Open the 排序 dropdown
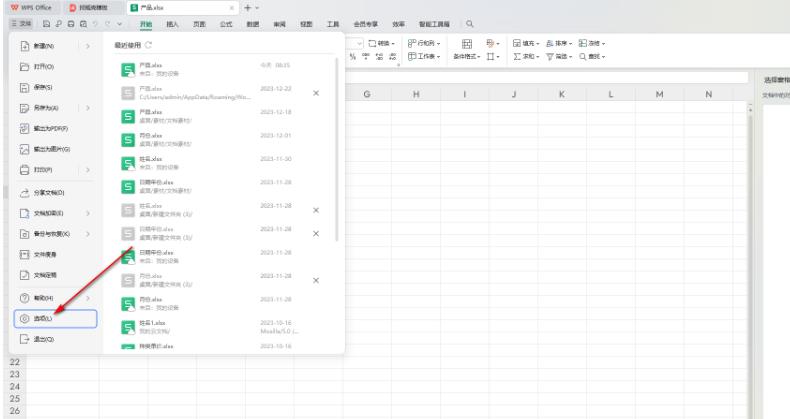Image resolution: width=790 pixels, height=419 pixels. (559, 43)
